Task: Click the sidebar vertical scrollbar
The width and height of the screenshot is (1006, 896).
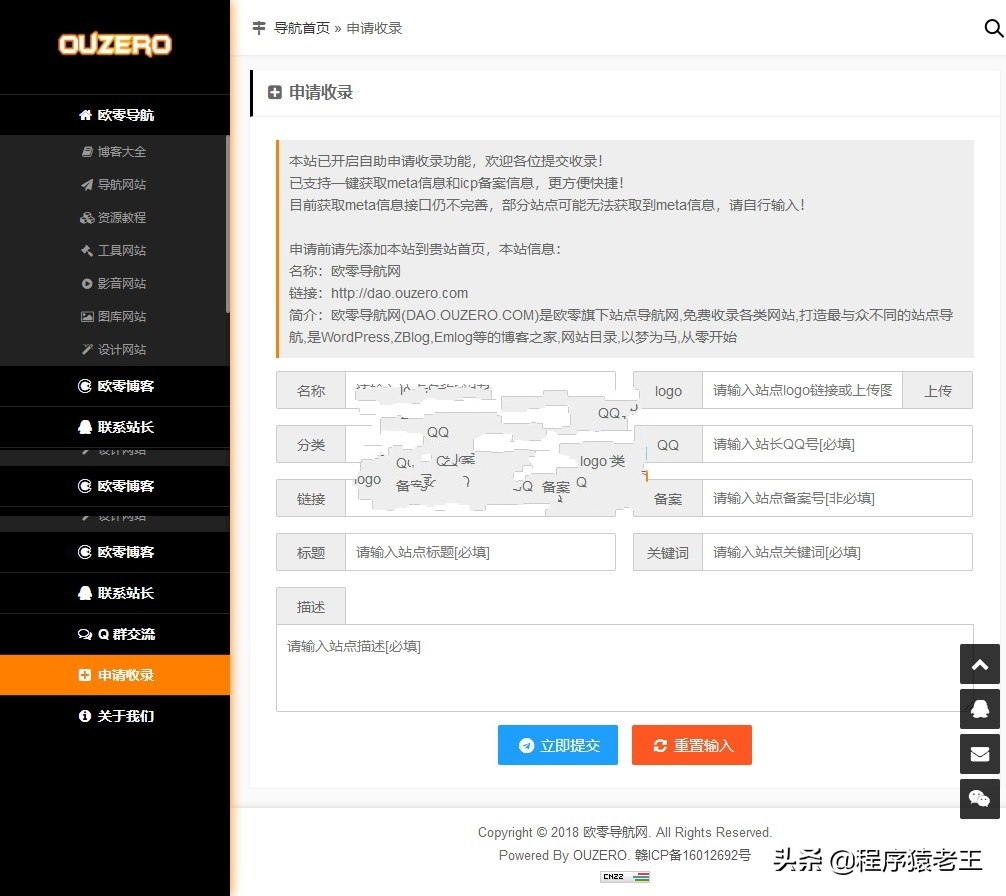Action: pyautogui.click(x=228, y=224)
